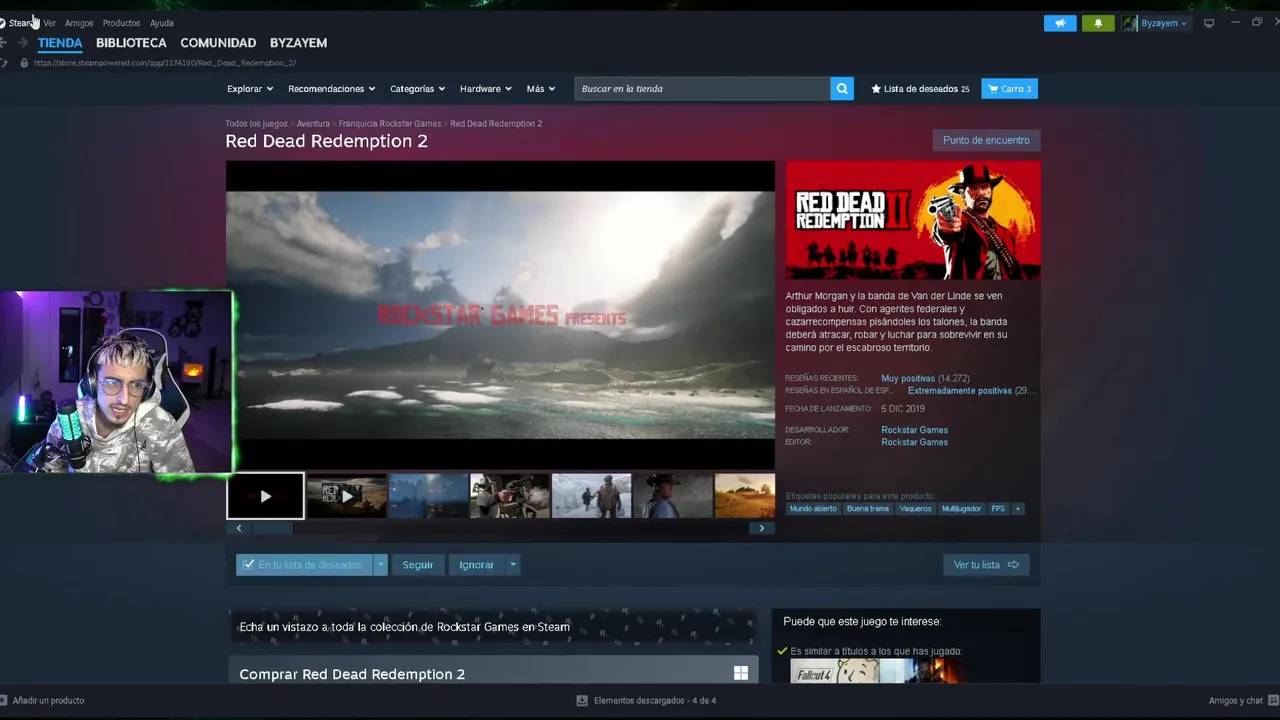The width and height of the screenshot is (1280, 720).
Task: Open the green notifications bell
Action: click(1098, 23)
